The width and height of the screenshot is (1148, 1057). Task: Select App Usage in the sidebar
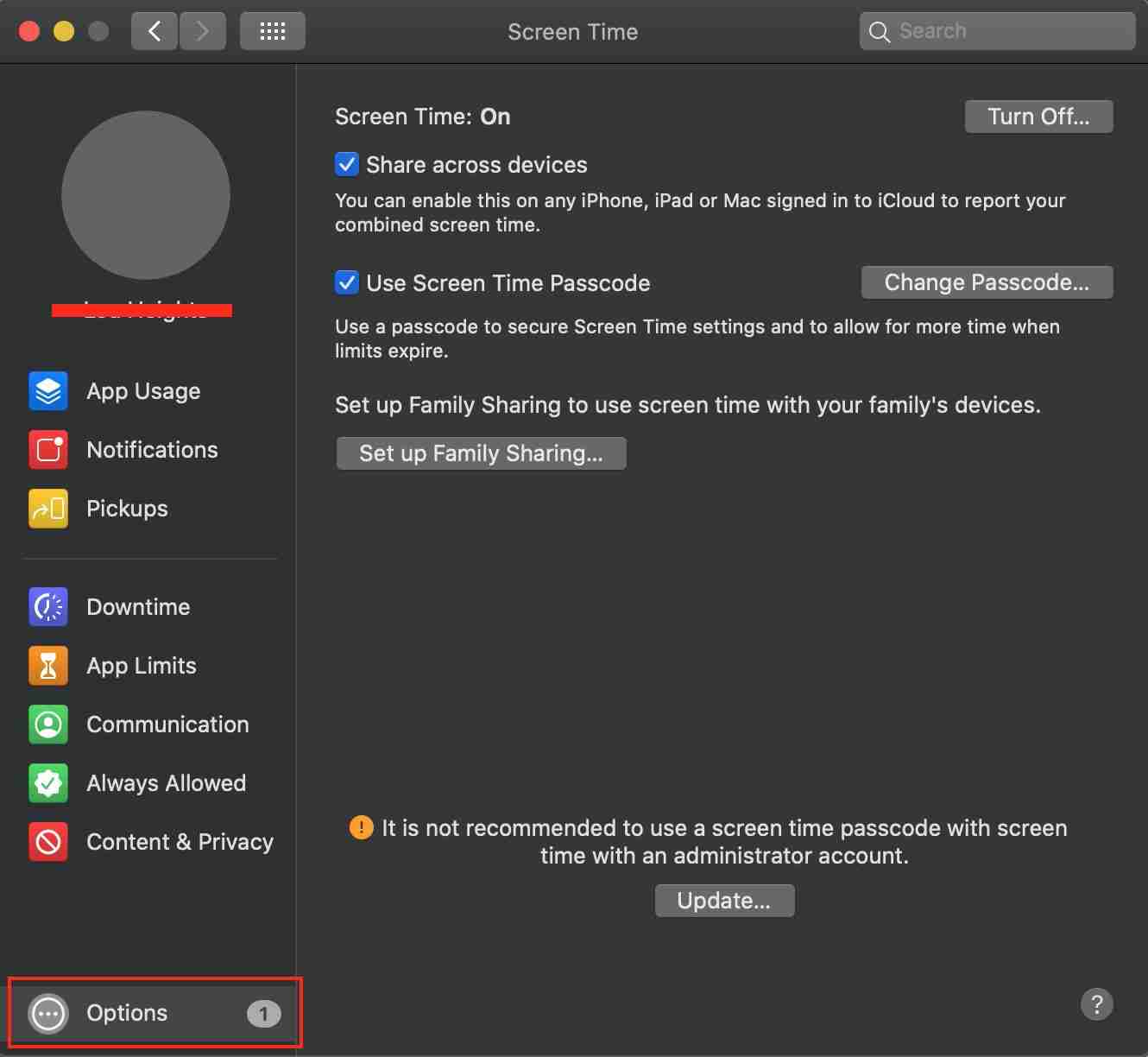[143, 391]
